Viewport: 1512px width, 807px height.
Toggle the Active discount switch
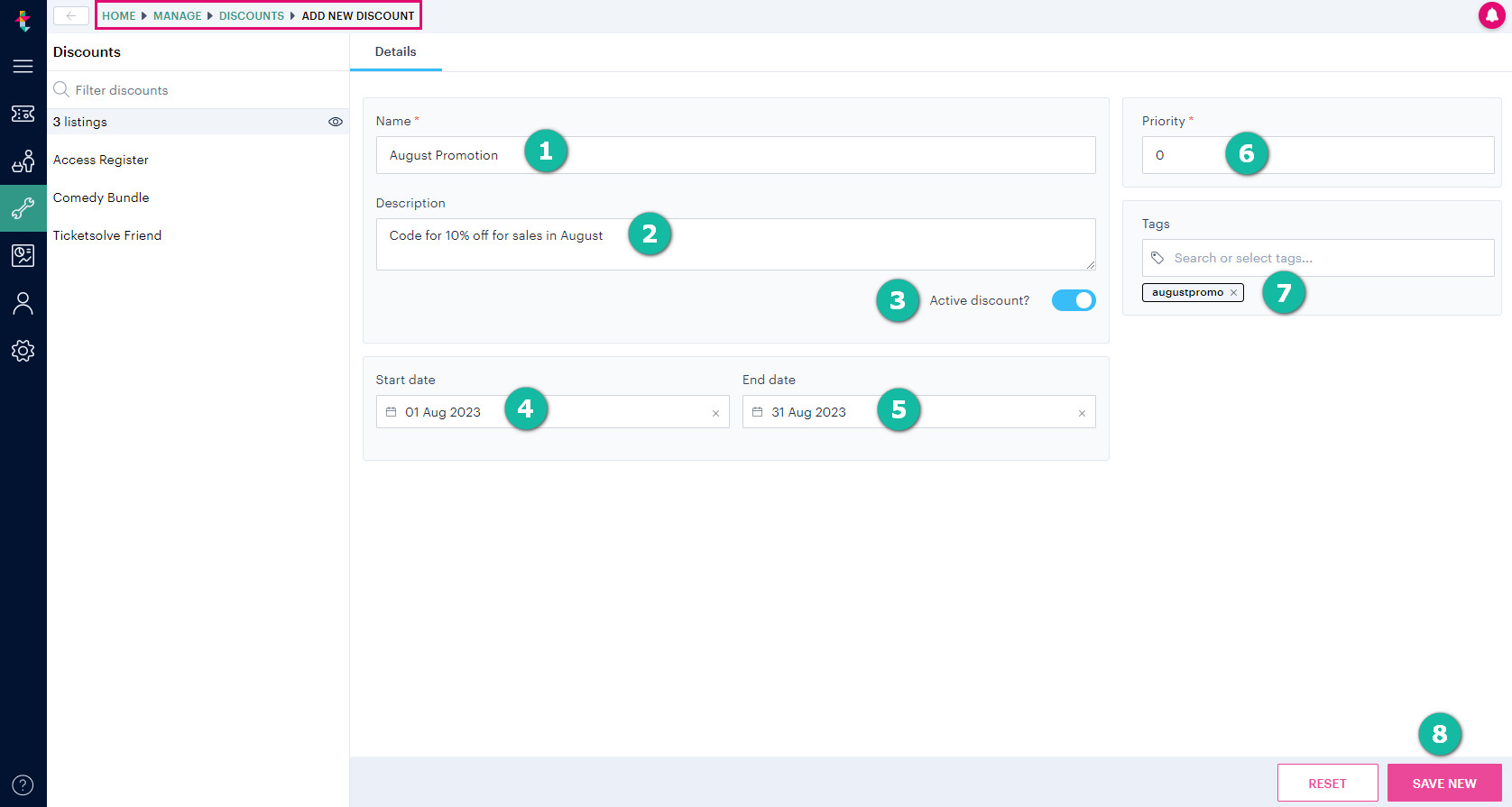[x=1073, y=300]
